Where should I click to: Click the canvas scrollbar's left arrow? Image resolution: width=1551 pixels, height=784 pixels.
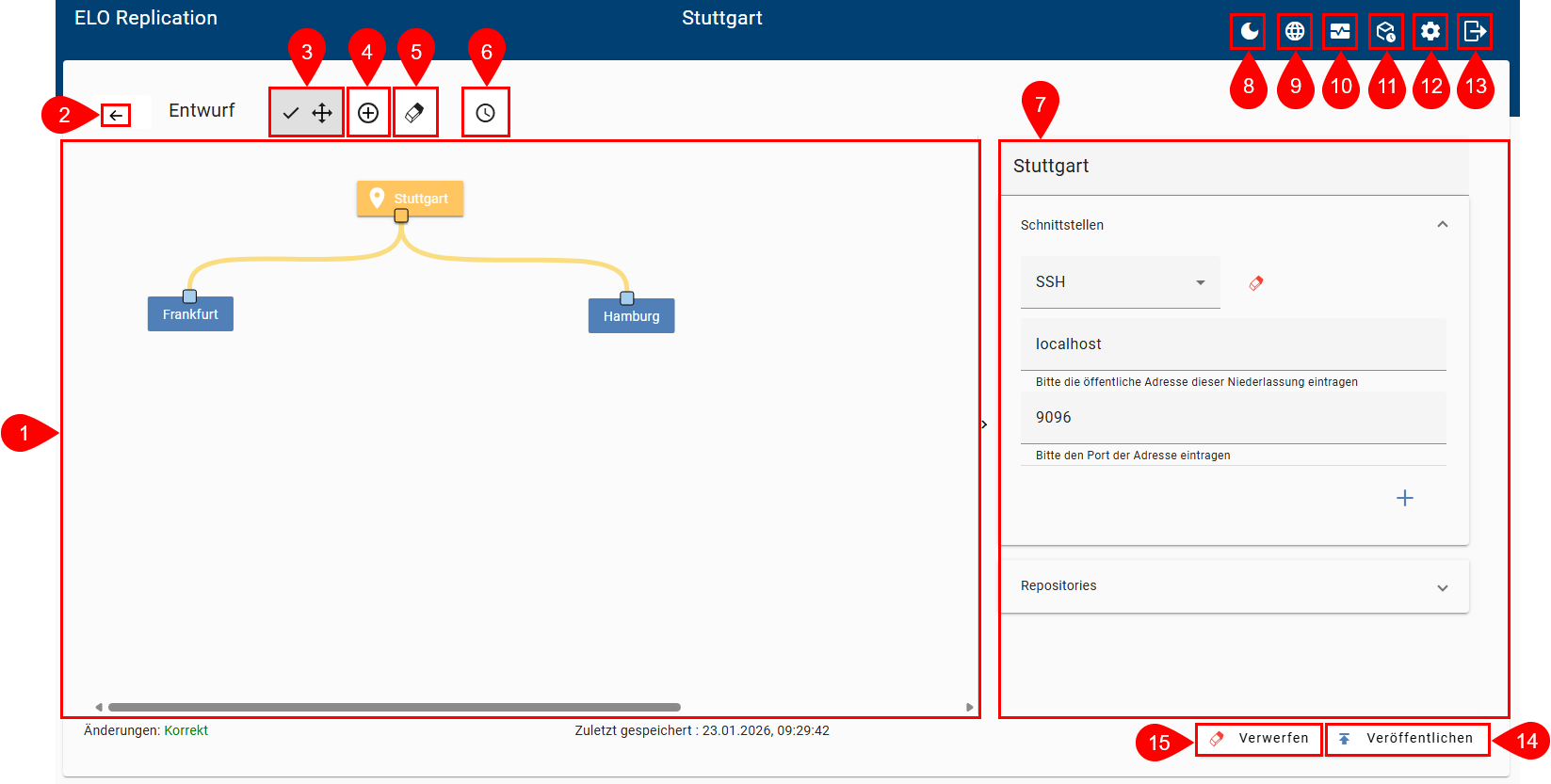pos(99,707)
